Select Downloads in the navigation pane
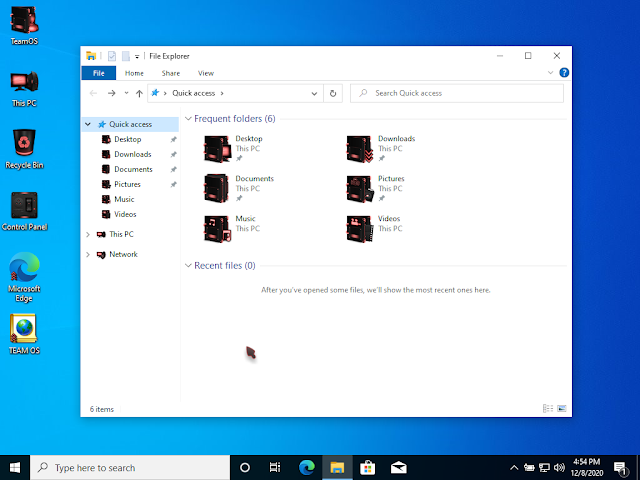Image resolution: width=640 pixels, height=480 pixels. [133, 154]
